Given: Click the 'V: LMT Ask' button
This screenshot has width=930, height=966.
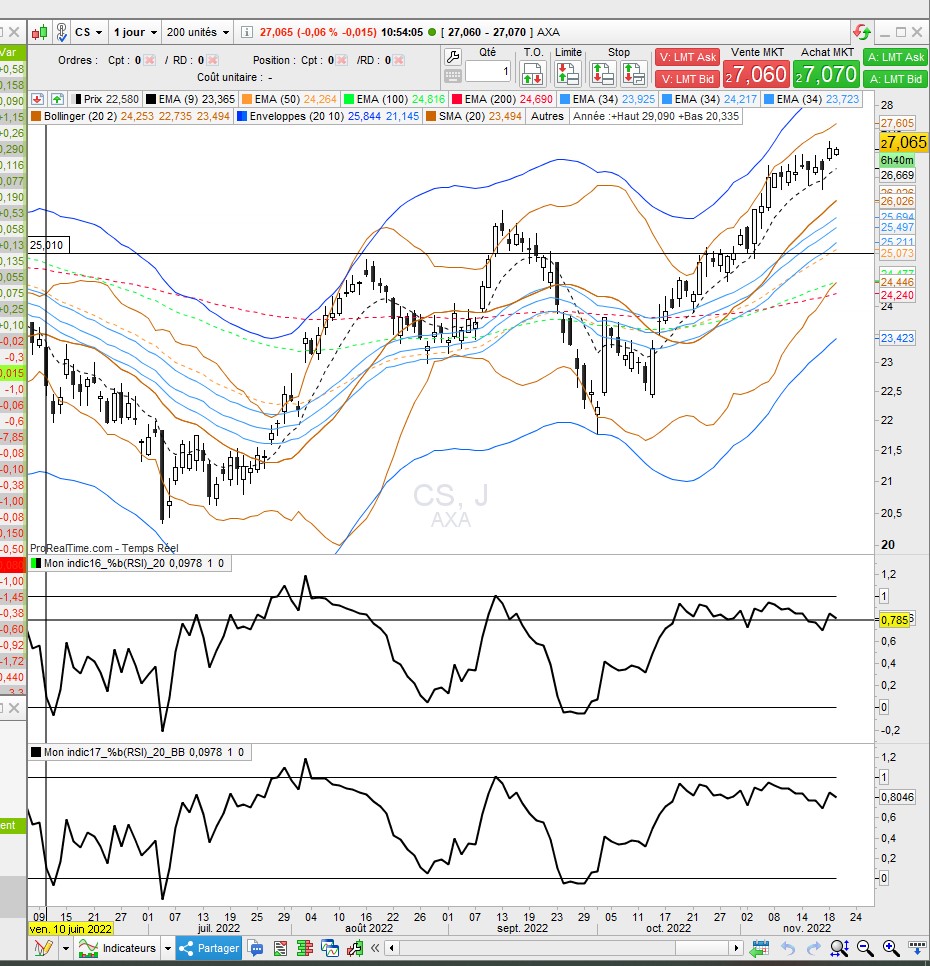Looking at the screenshot, I should (x=687, y=57).
